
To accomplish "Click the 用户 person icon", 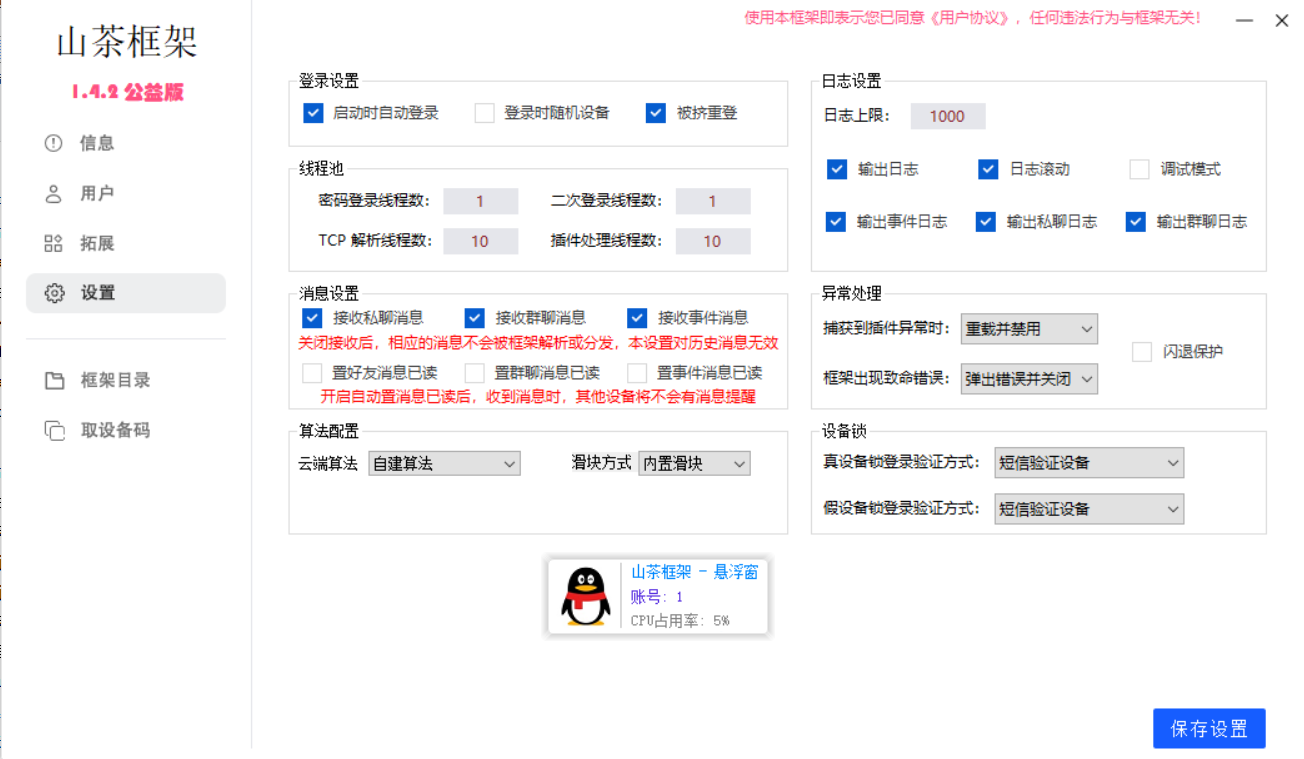I will [54, 193].
